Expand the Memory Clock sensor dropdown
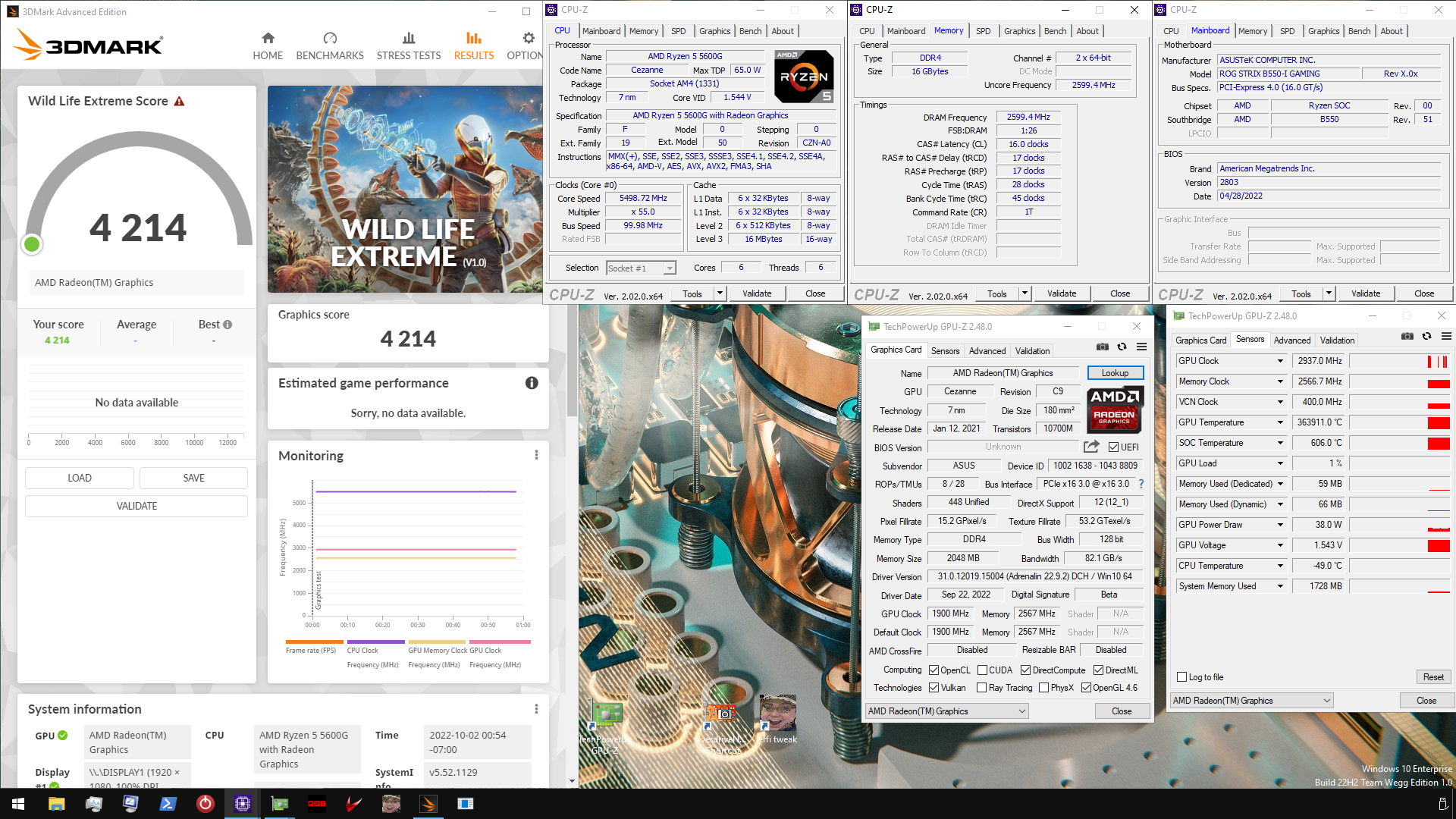This screenshot has width=1456, height=819. (1280, 381)
